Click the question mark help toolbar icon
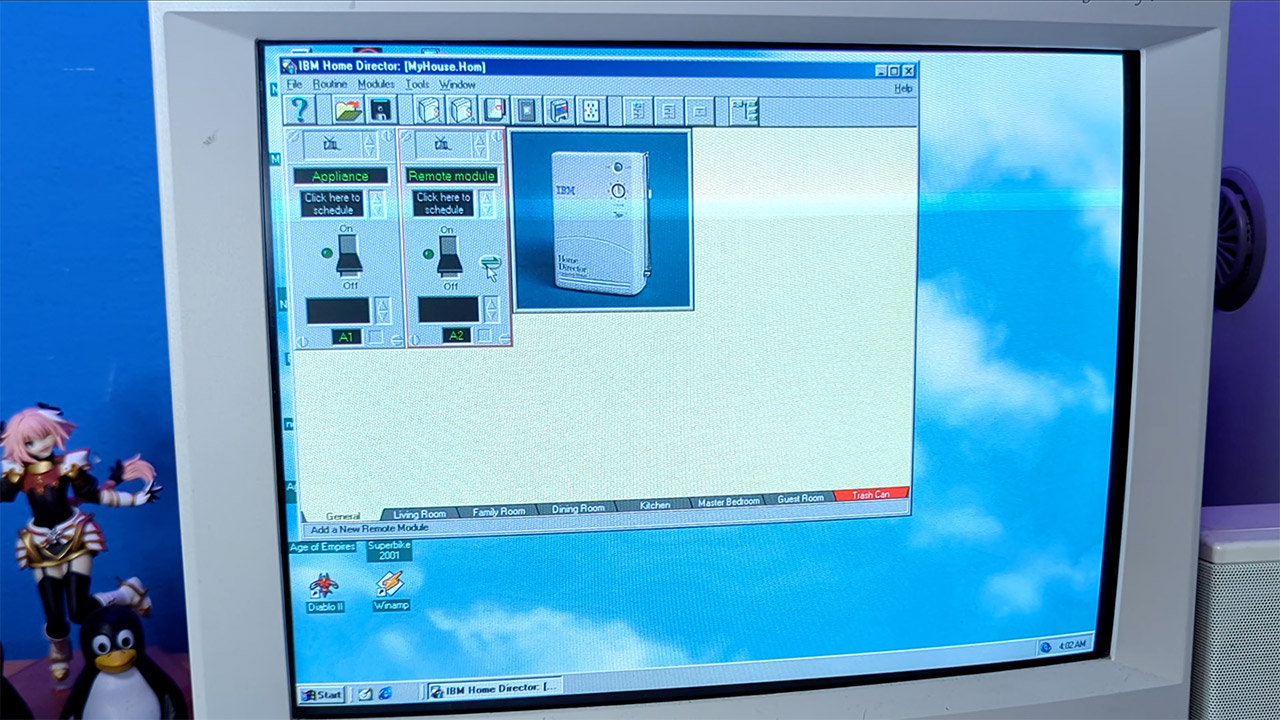Image resolution: width=1280 pixels, height=720 pixels. point(299,110)
